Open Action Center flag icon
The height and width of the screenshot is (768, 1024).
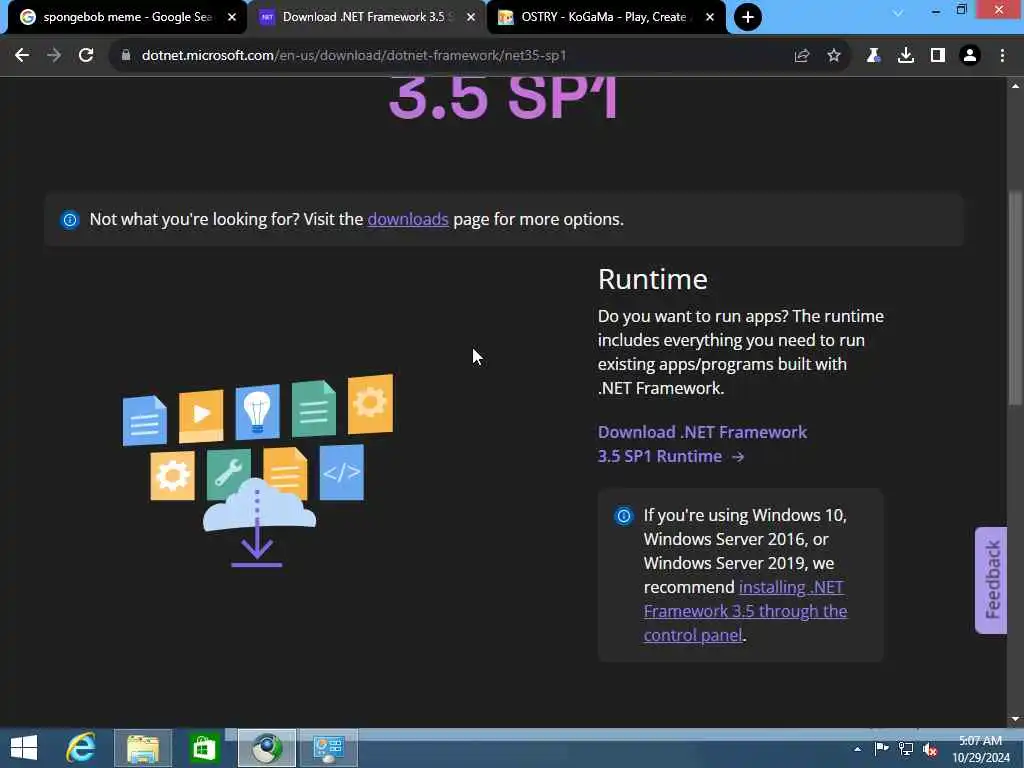coord(881,748)
